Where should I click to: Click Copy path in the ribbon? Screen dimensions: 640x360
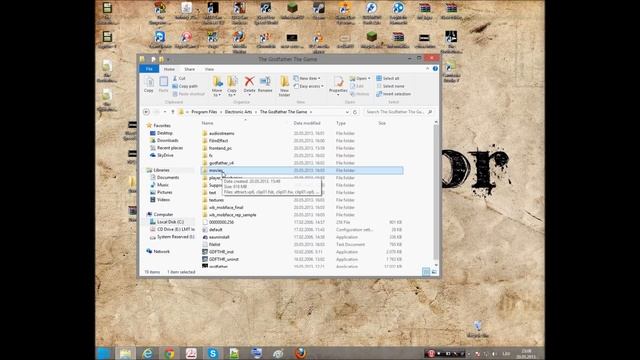185,86
